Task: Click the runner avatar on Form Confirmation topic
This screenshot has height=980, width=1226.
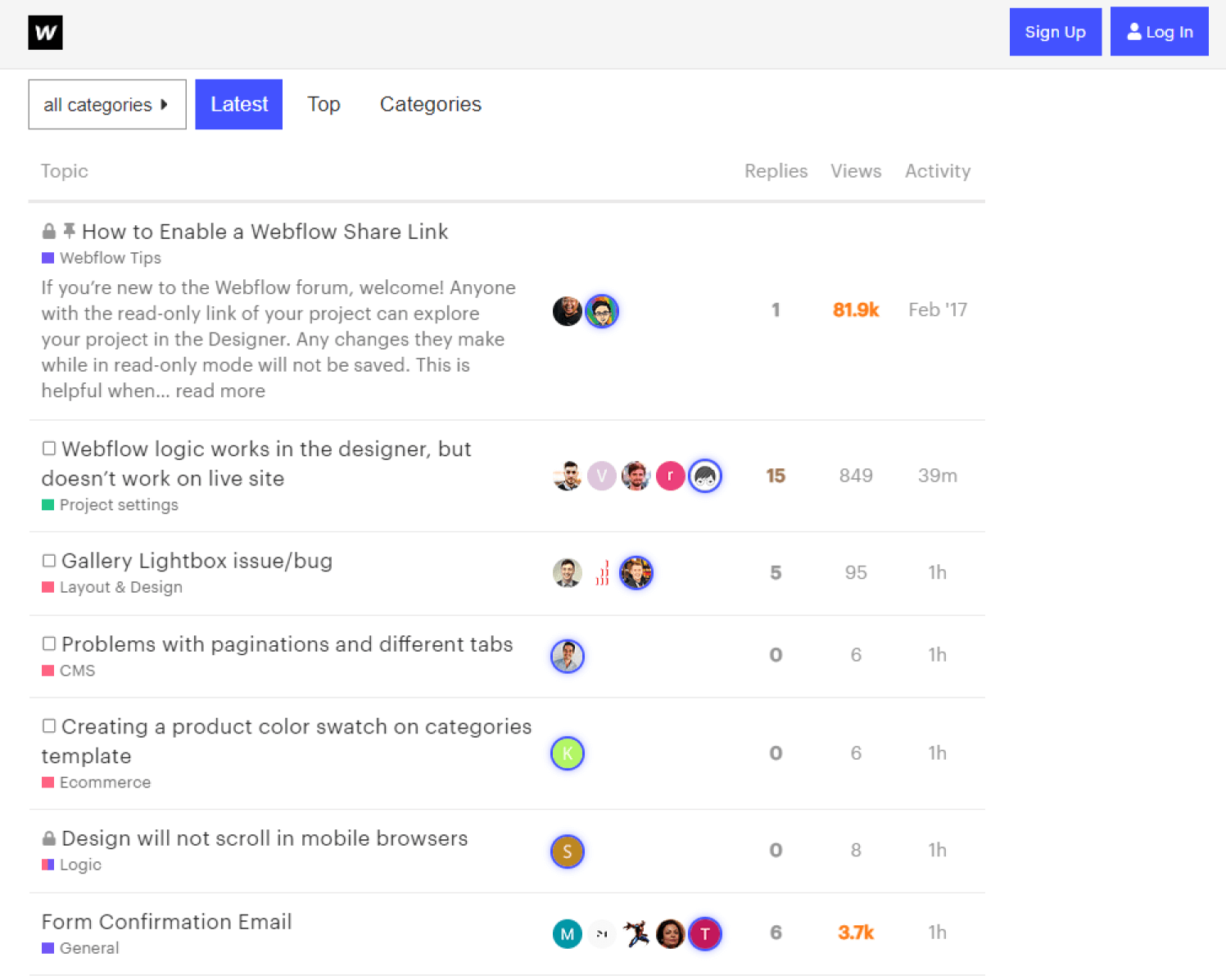Action: click(x=636, y=934)
